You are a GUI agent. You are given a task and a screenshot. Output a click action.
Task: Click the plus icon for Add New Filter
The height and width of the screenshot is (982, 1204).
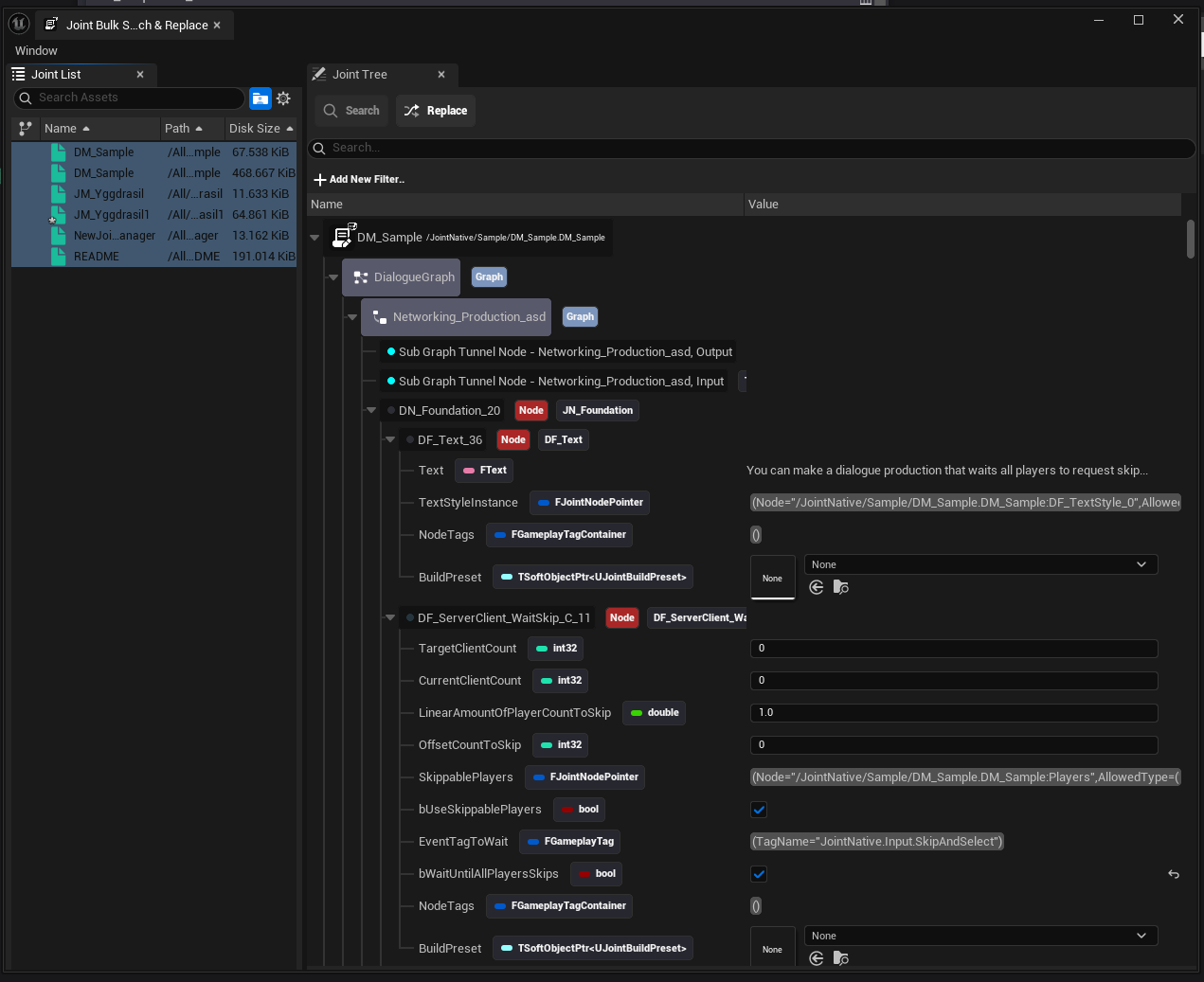[320, 180]
